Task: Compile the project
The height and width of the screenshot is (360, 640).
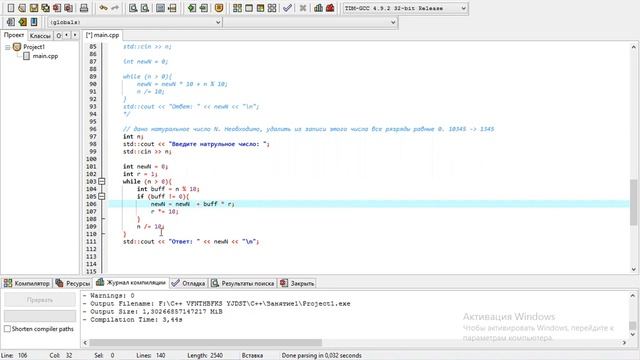Action: 237,8
